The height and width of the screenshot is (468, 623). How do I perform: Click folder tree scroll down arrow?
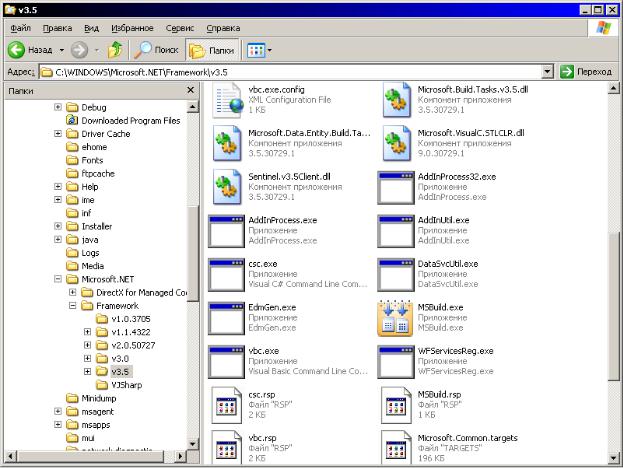(192, 444)
